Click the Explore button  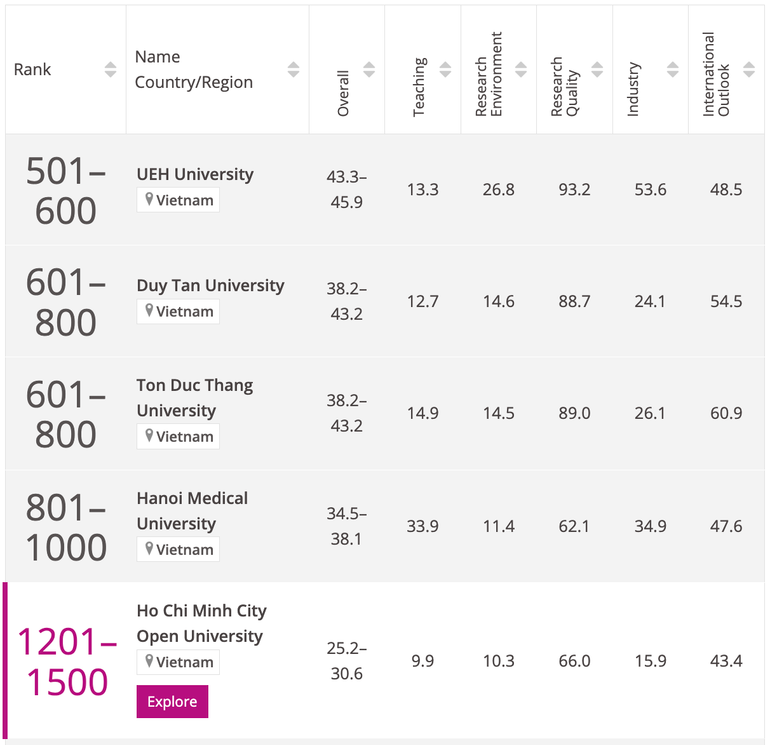pos(172,702)
